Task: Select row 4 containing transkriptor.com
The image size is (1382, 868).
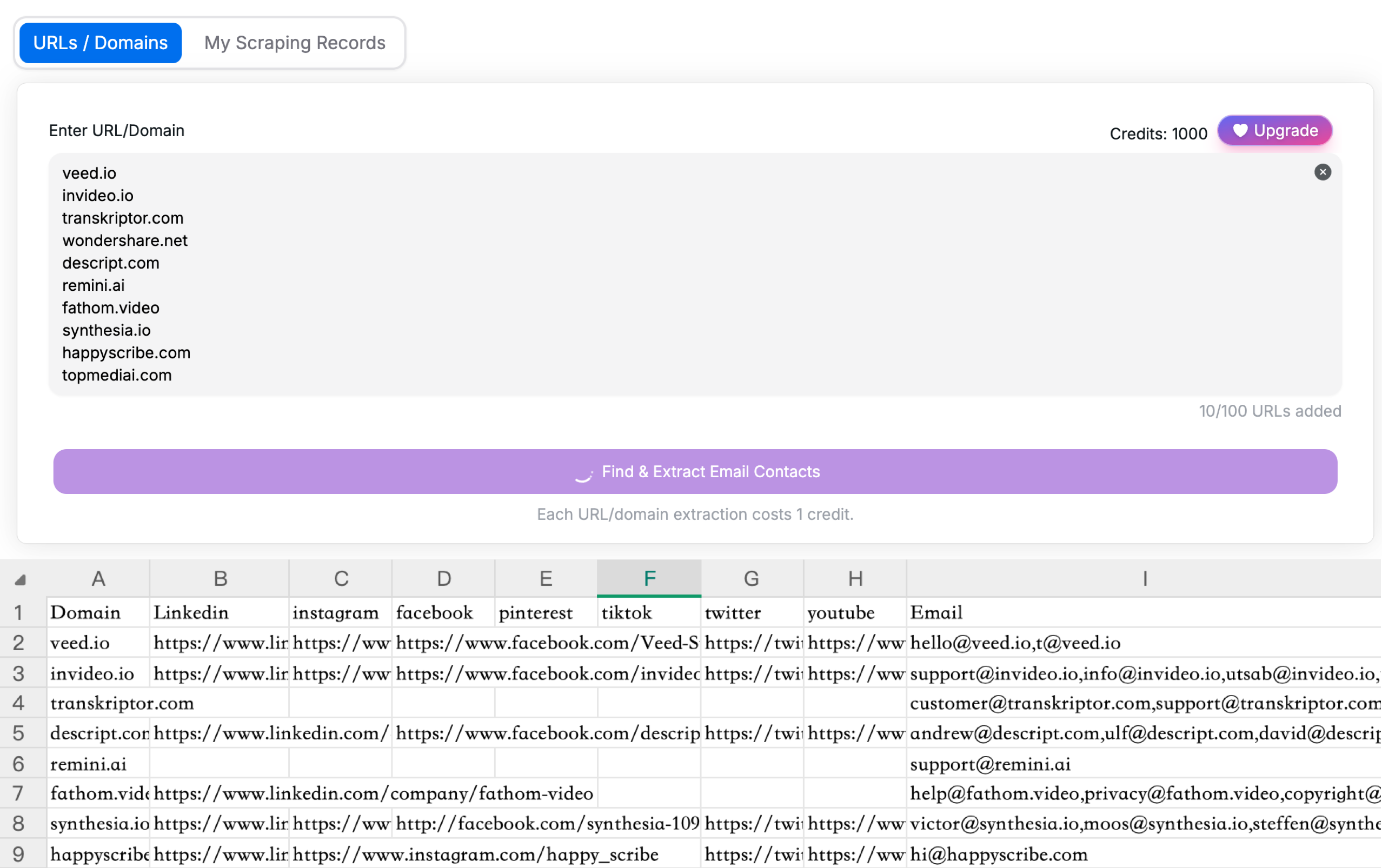Action: pos(19,703)
